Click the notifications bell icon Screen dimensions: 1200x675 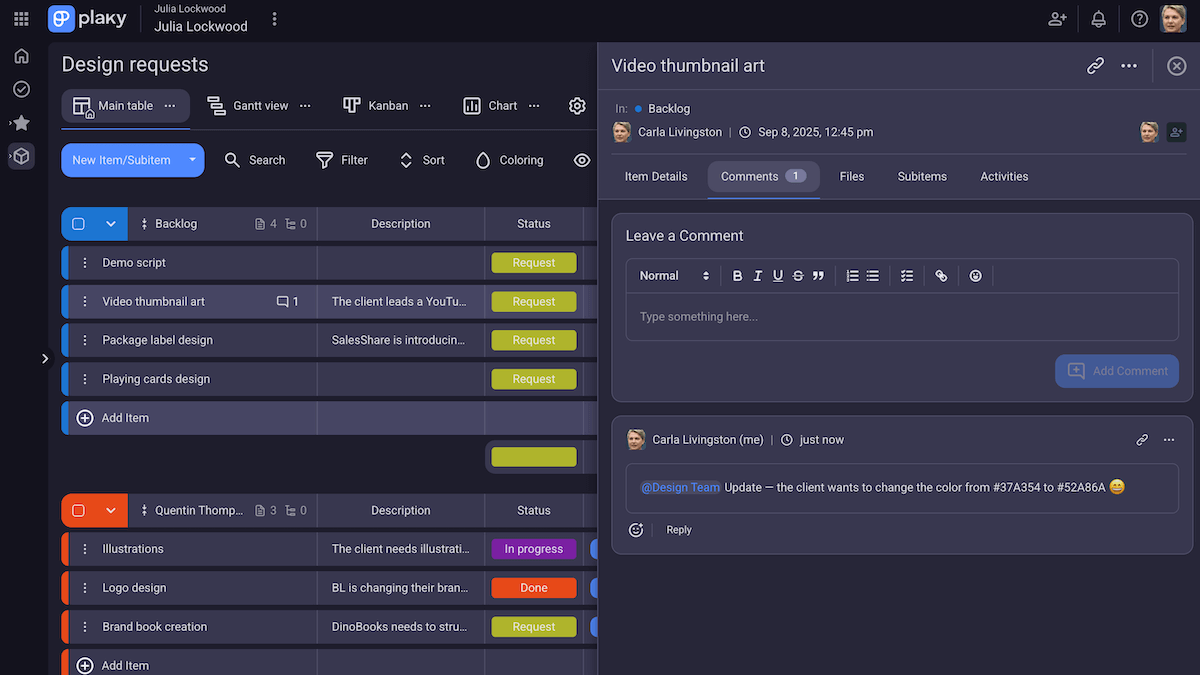[1098, 19]
